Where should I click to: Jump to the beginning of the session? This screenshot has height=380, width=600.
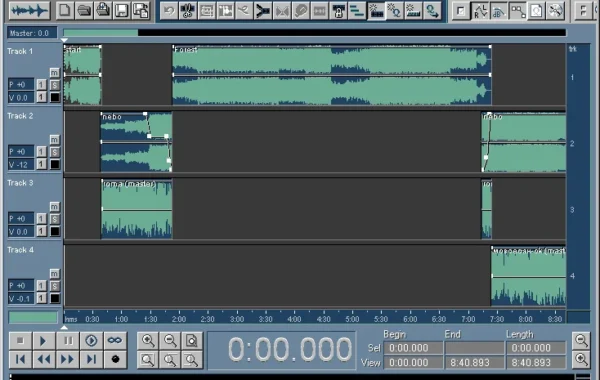tap(20, 359)
